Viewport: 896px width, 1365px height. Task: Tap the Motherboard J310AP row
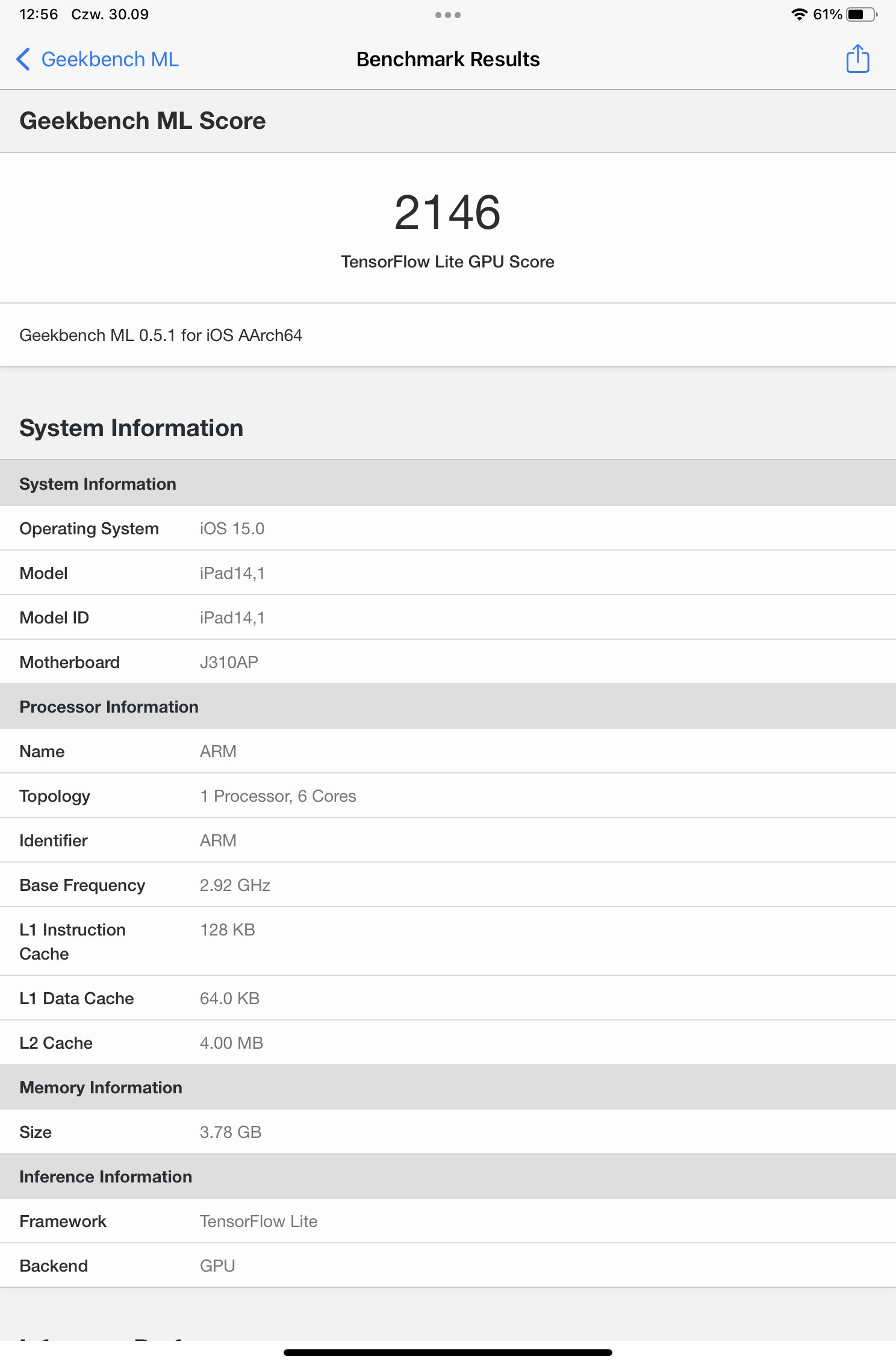pos(447,662)
